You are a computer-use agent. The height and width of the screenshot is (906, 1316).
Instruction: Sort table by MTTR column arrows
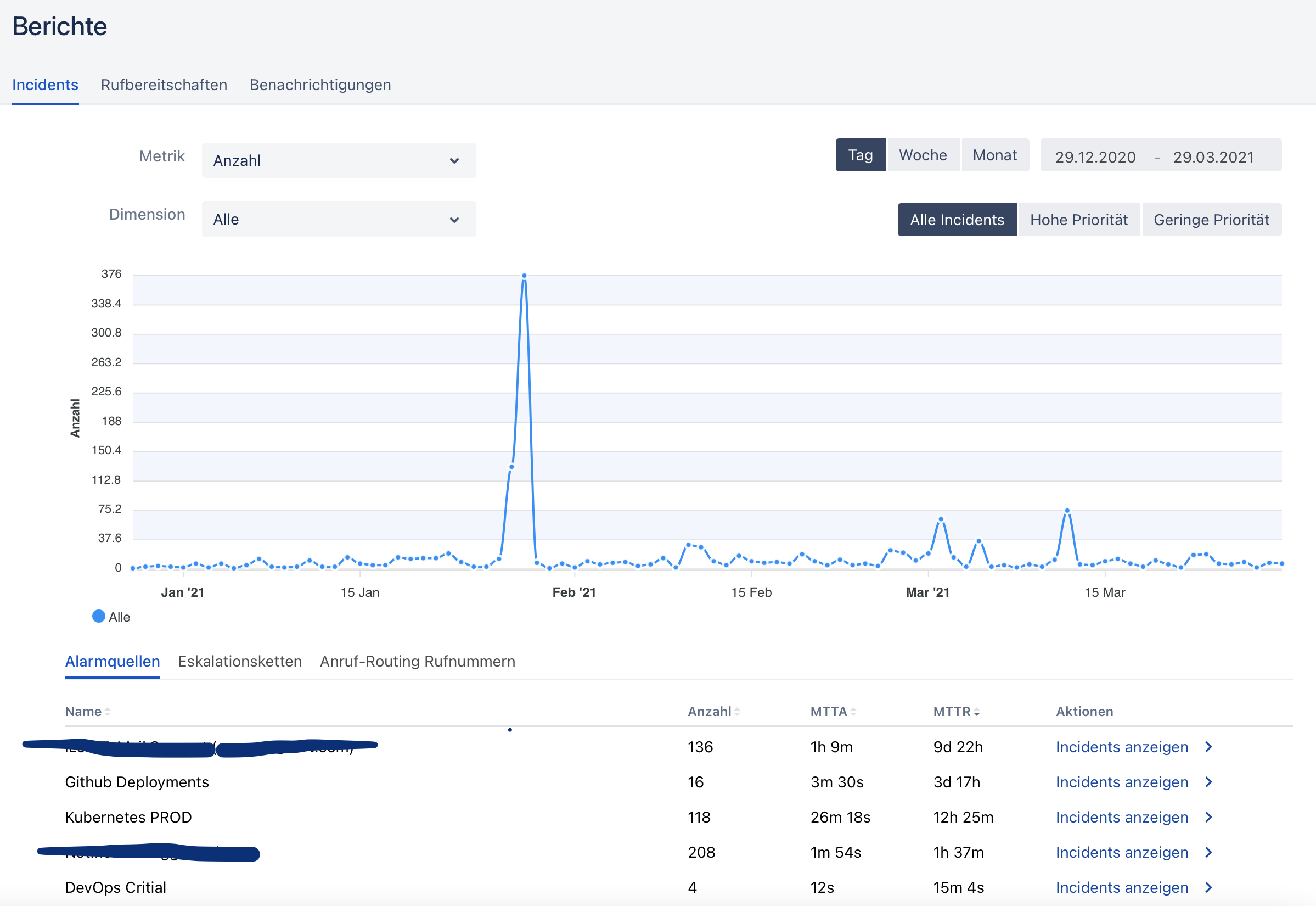pos(977,712)
